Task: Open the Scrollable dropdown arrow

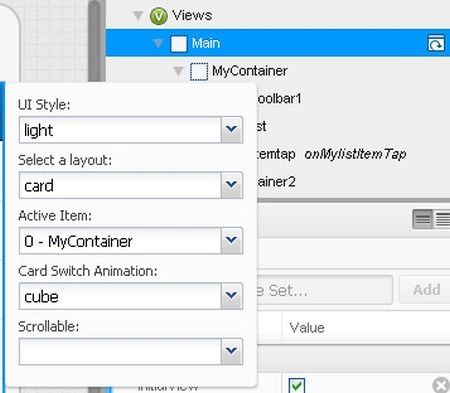Action: 232,351
